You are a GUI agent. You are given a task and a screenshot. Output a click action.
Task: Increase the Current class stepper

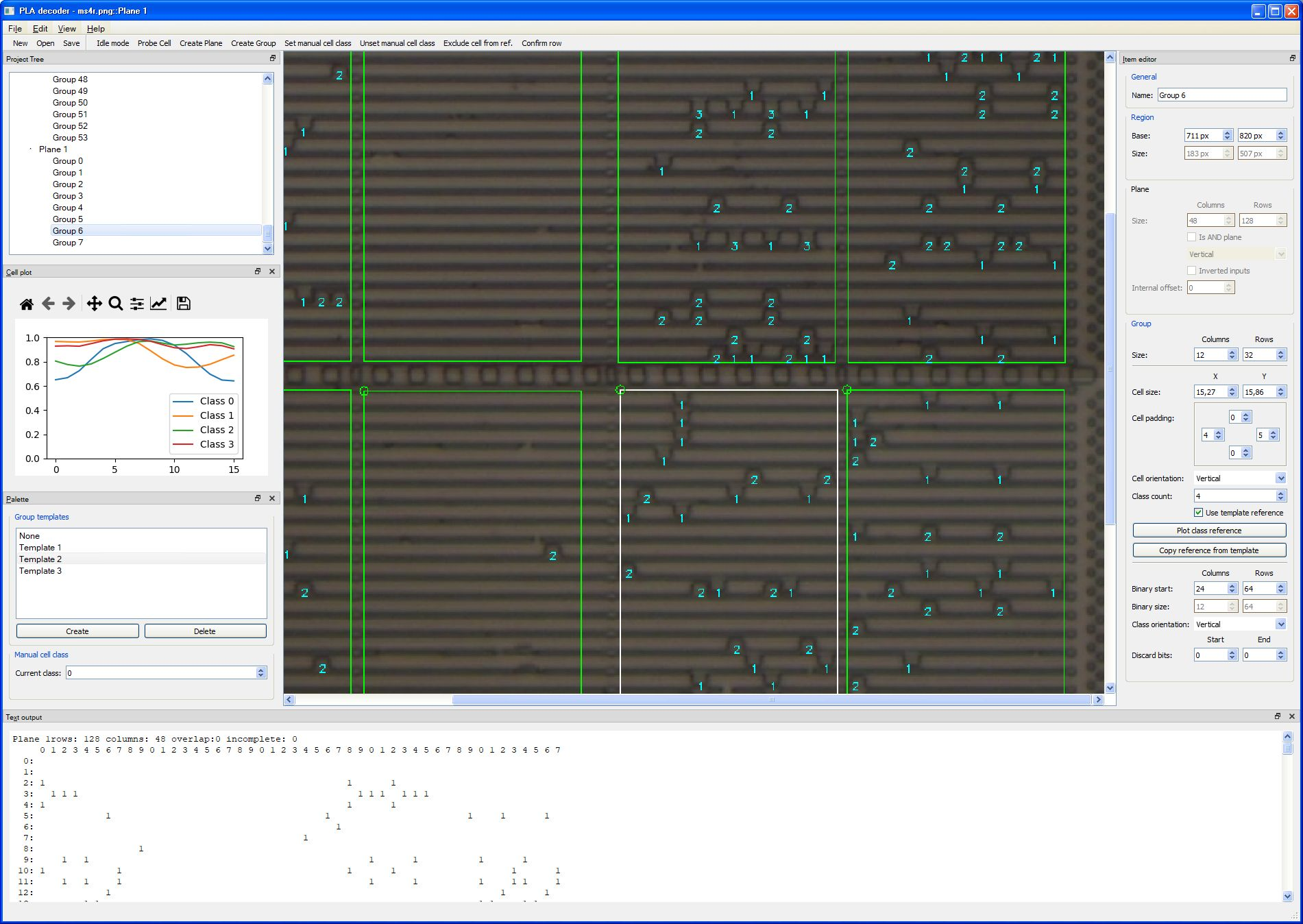[261, 670]
